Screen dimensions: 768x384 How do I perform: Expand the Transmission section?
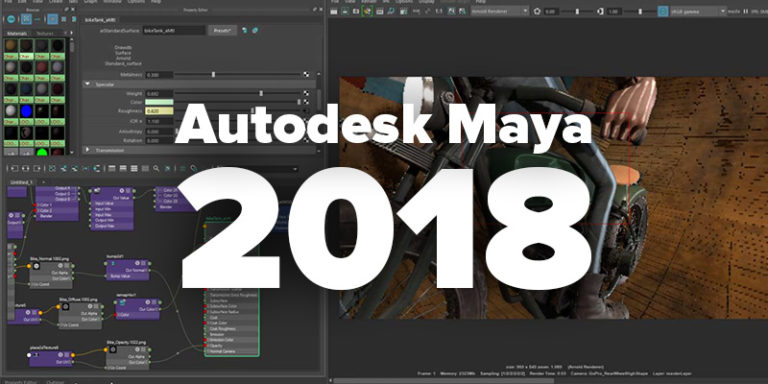tap(88, 150)
